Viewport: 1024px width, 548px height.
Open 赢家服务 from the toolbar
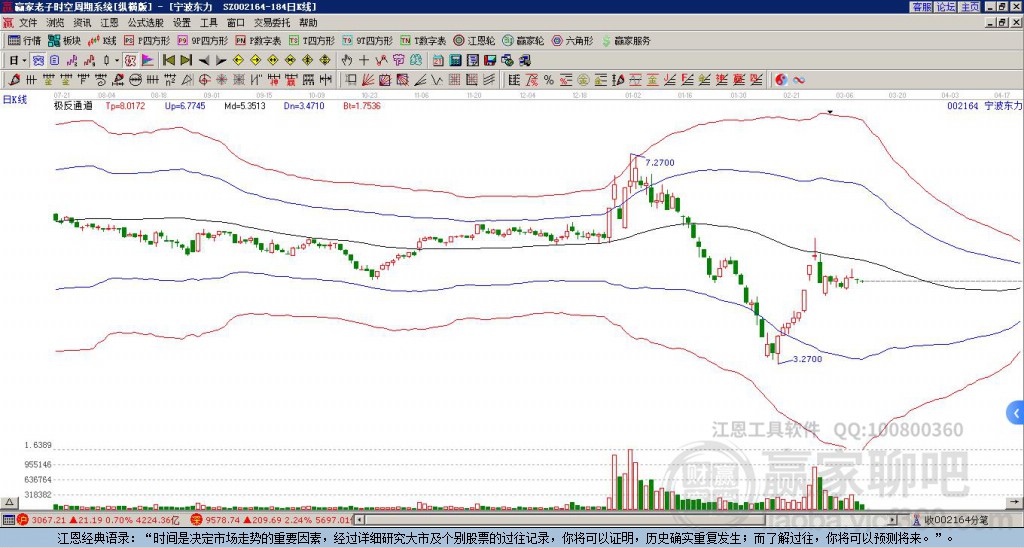pyautogui.click(x=626, y=40)
